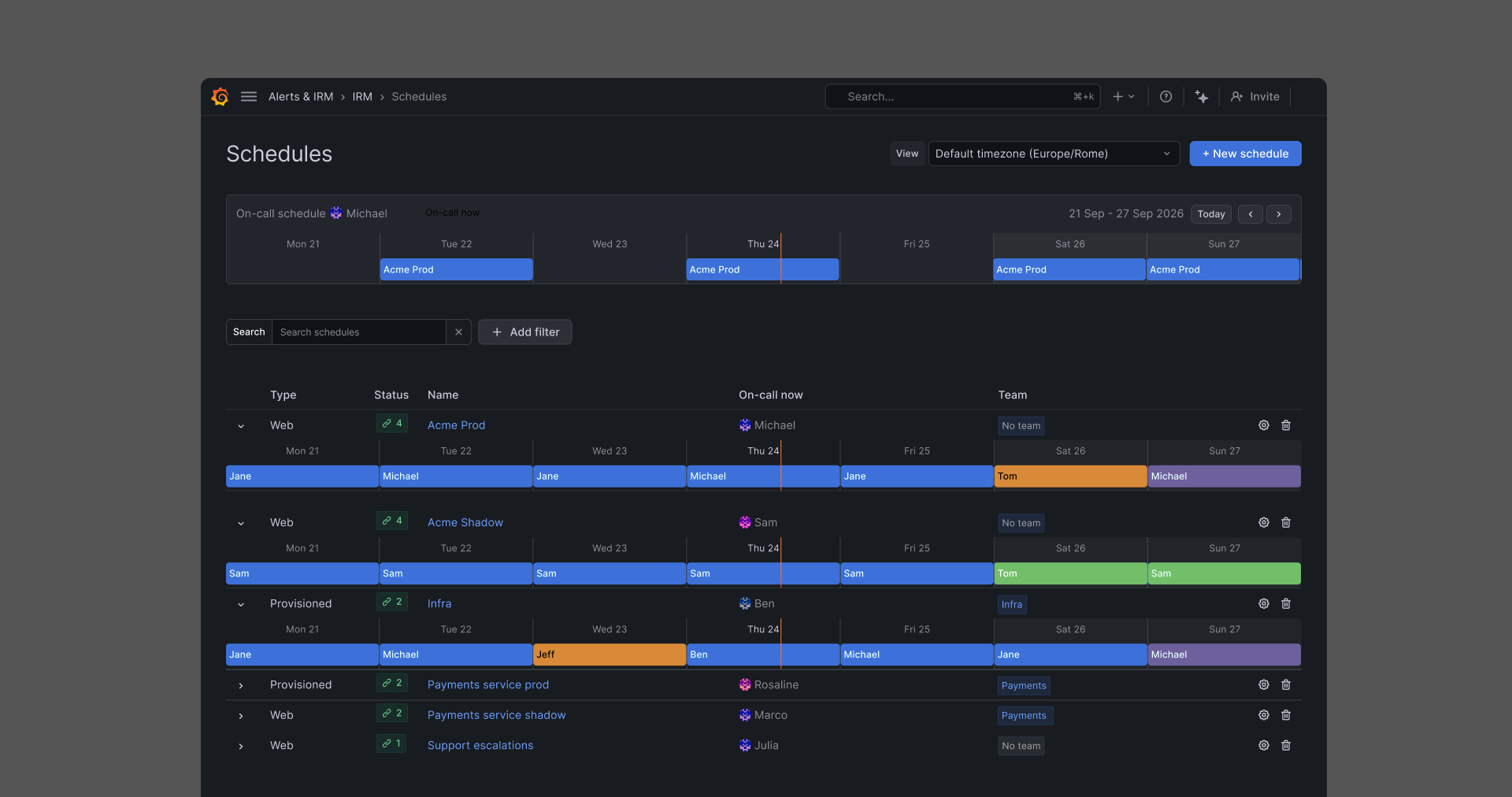Delete Payments service shadow schedule
This screenshot has height=797, width=1512.
coord(1286,715)
